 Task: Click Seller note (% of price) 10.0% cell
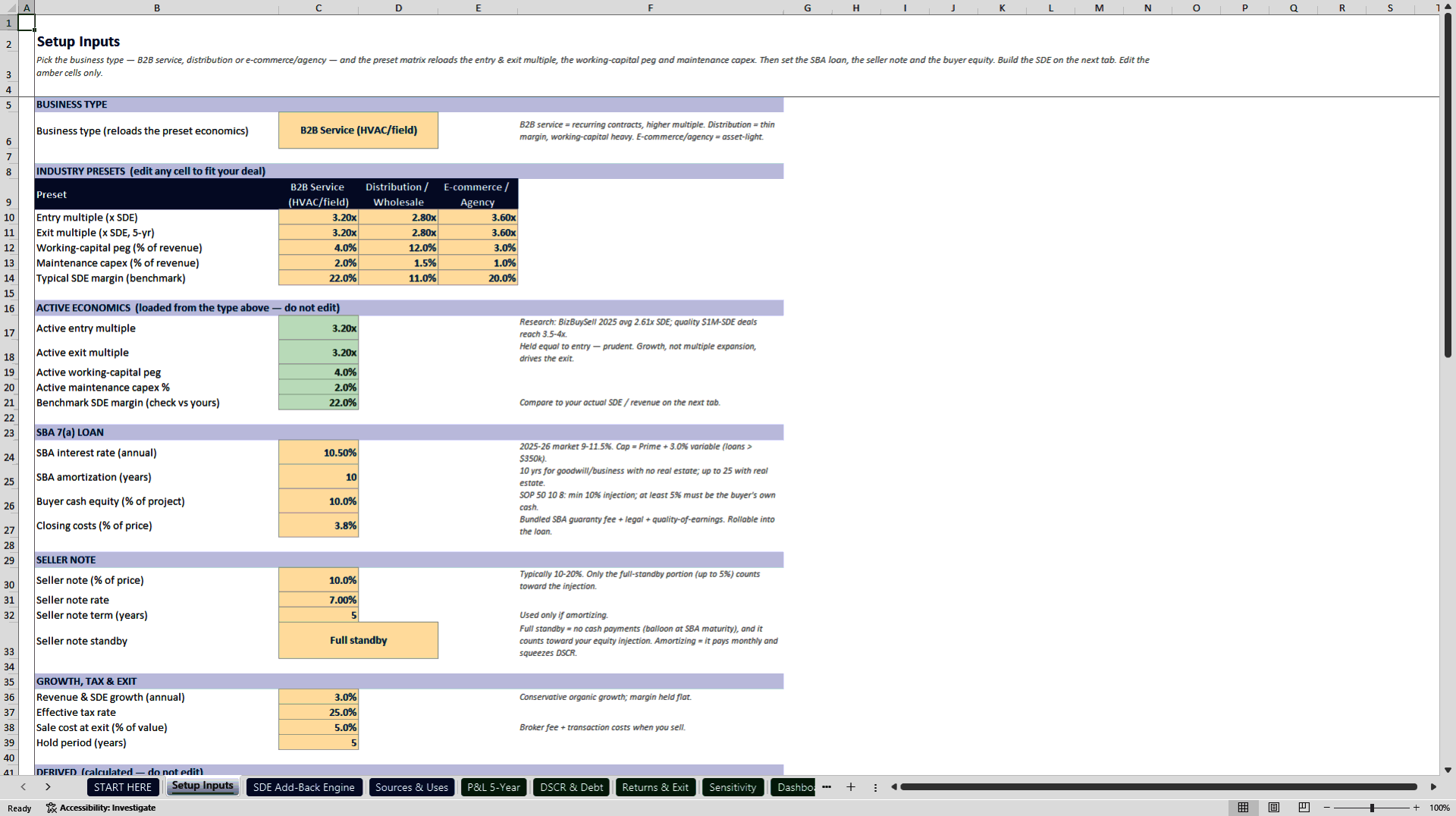pos(318,580)
